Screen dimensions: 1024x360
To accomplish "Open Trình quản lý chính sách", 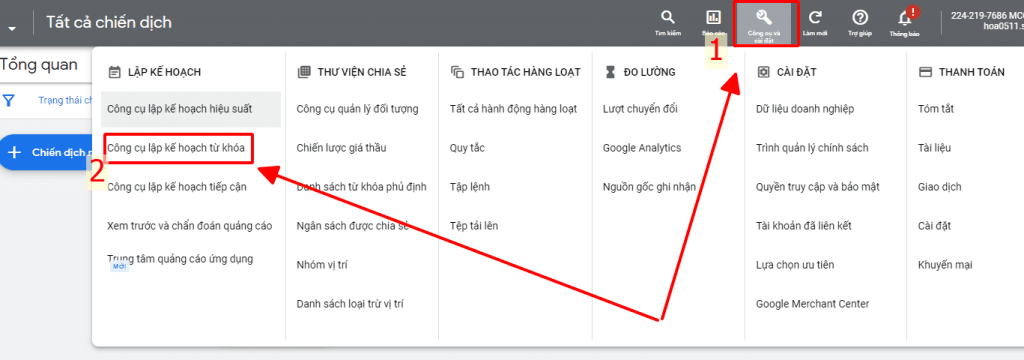I will coord(812,148).
